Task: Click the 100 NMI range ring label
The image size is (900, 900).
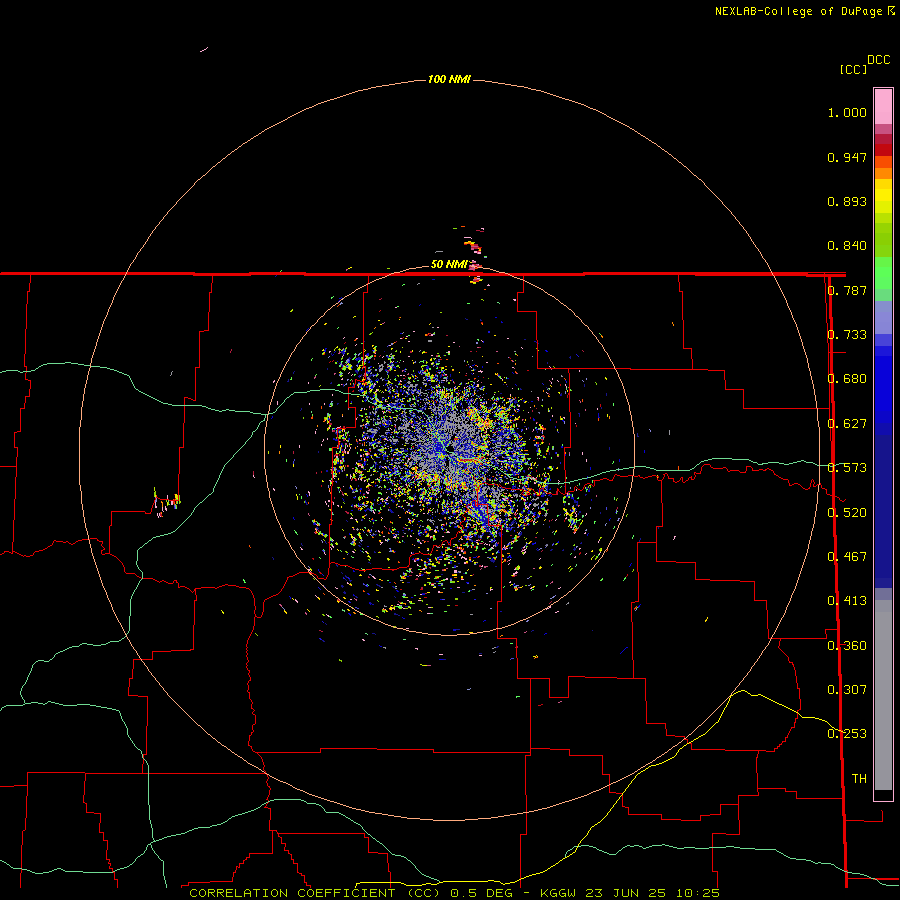Action: pos(449,79)
